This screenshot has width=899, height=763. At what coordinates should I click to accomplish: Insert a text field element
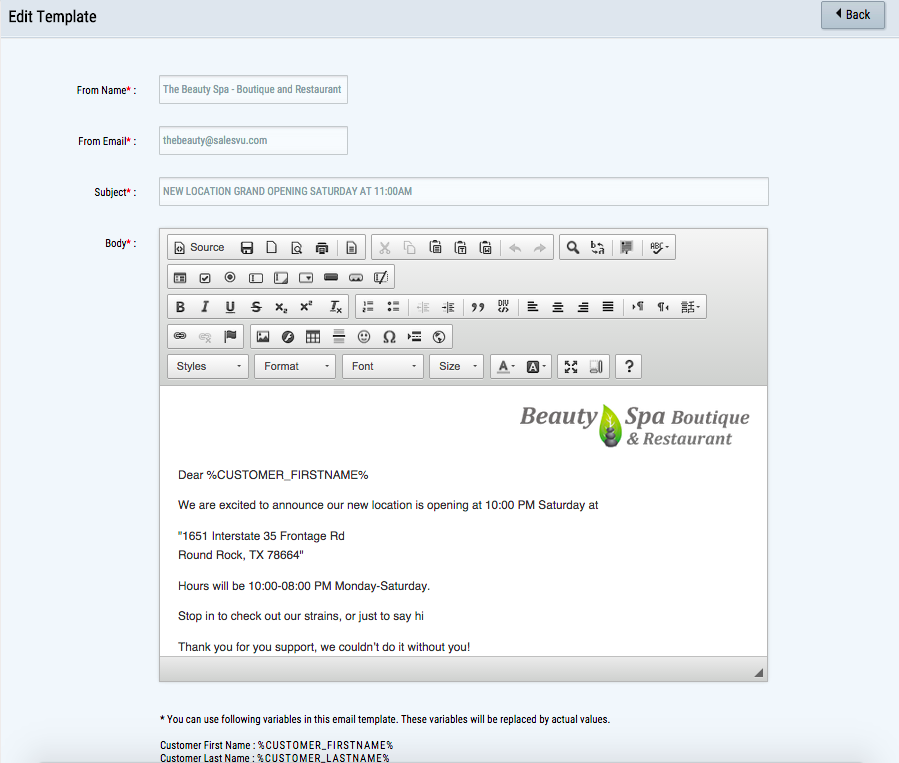tap(256, 278)
